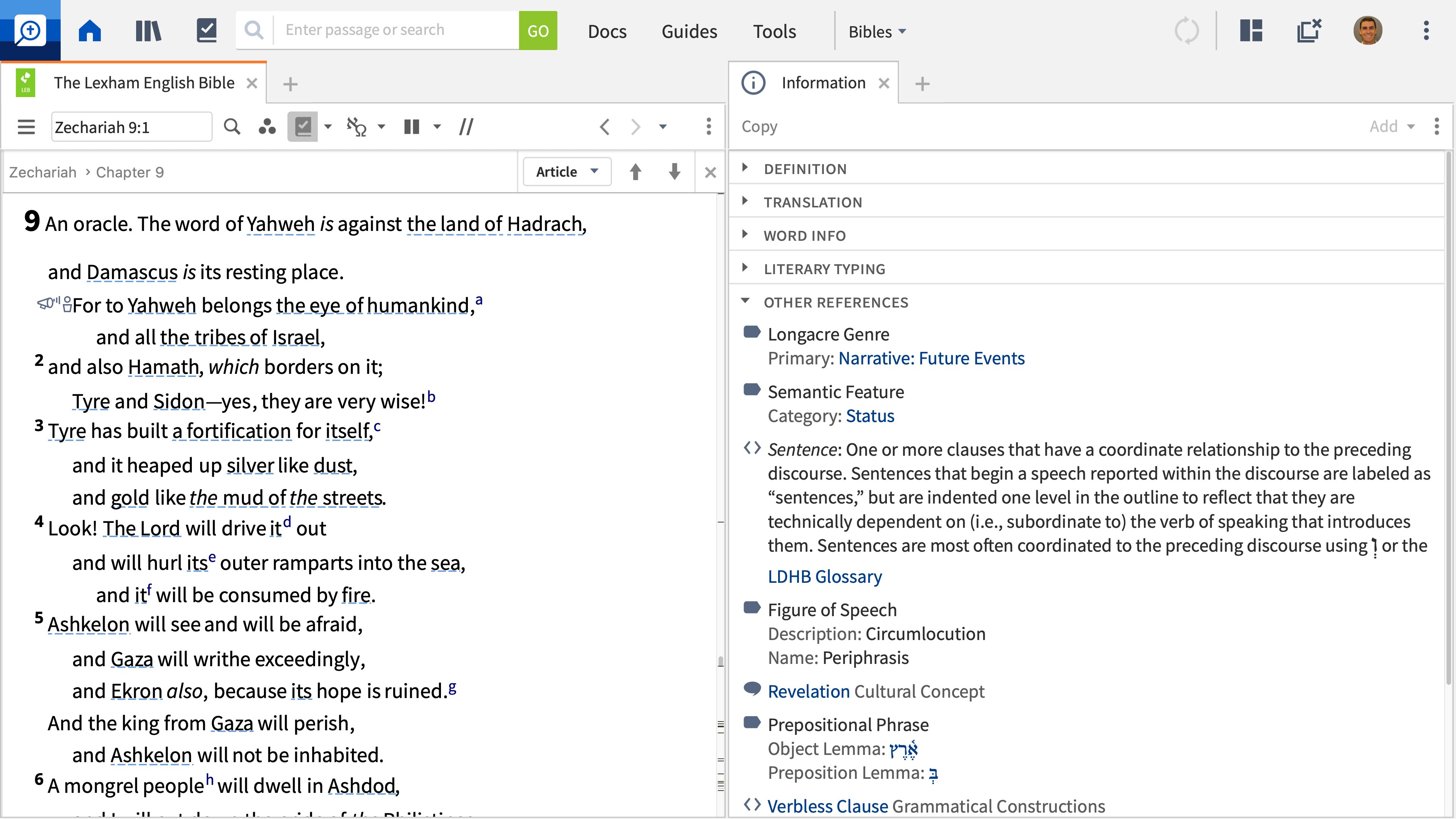Go forward with the right arrow
The image size is (1456, 819).
point(636,127)
